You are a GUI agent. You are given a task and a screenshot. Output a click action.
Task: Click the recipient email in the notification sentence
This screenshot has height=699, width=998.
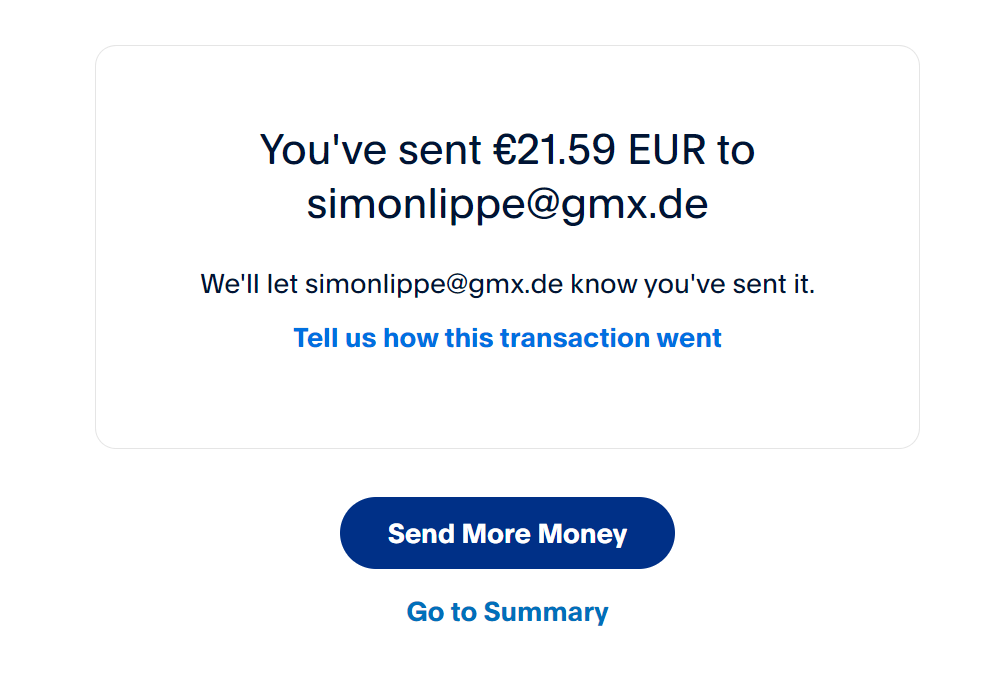434,285
